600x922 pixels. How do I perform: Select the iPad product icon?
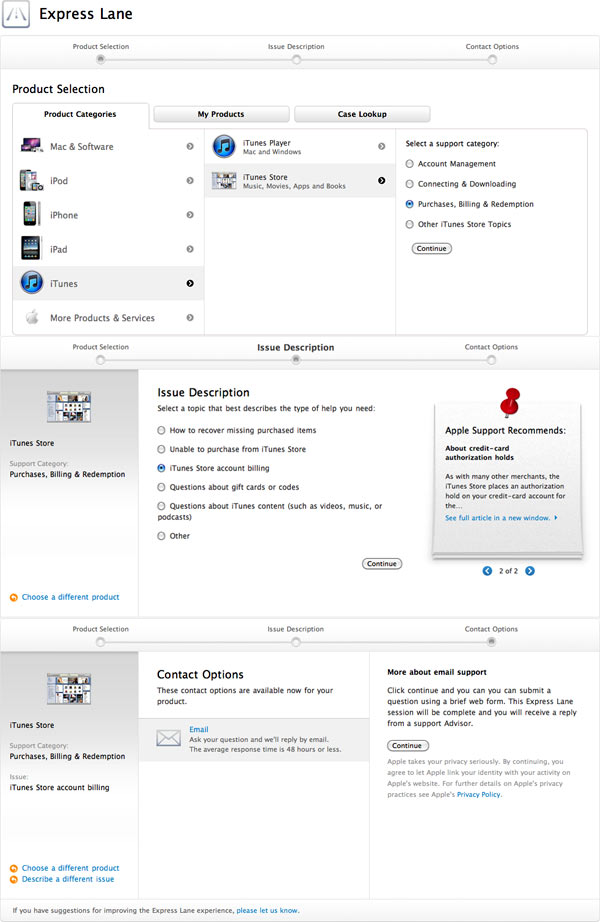pos(31,249)
